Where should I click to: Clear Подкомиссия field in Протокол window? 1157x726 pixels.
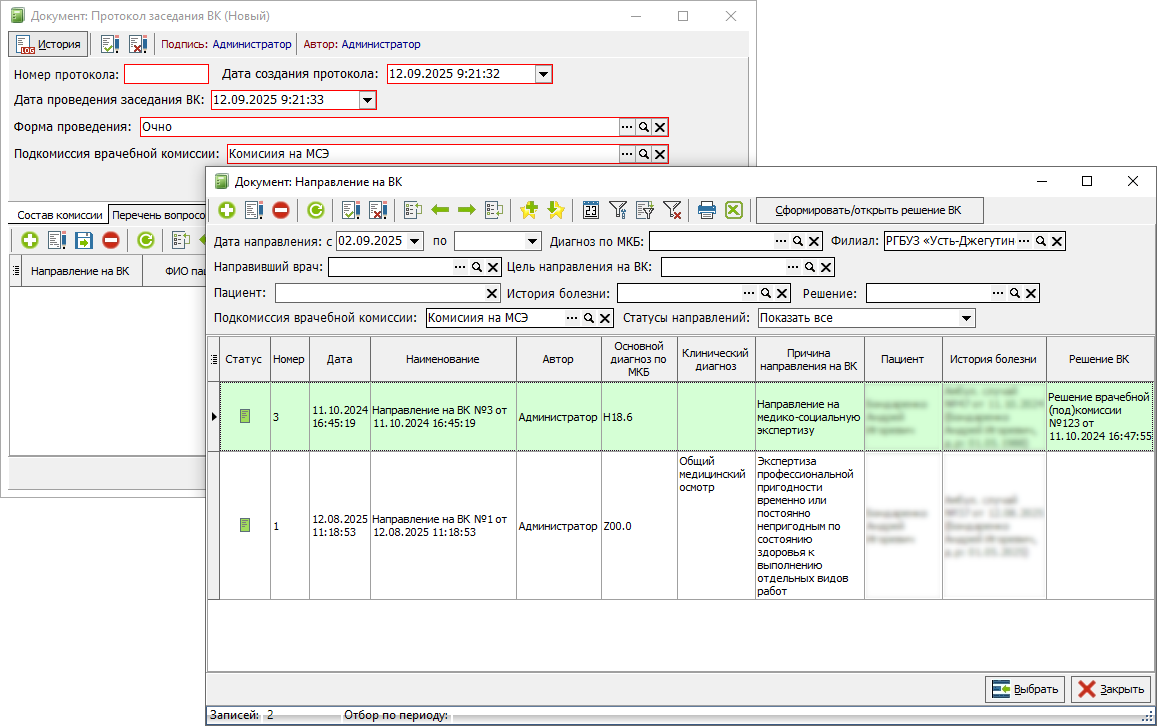(x=660, y=154)
